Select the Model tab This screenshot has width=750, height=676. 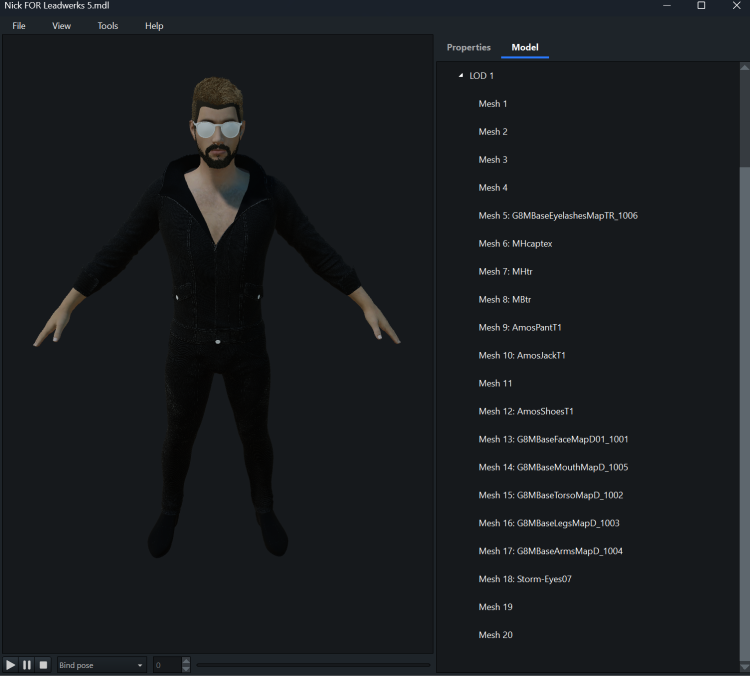(x=525, y=47)
